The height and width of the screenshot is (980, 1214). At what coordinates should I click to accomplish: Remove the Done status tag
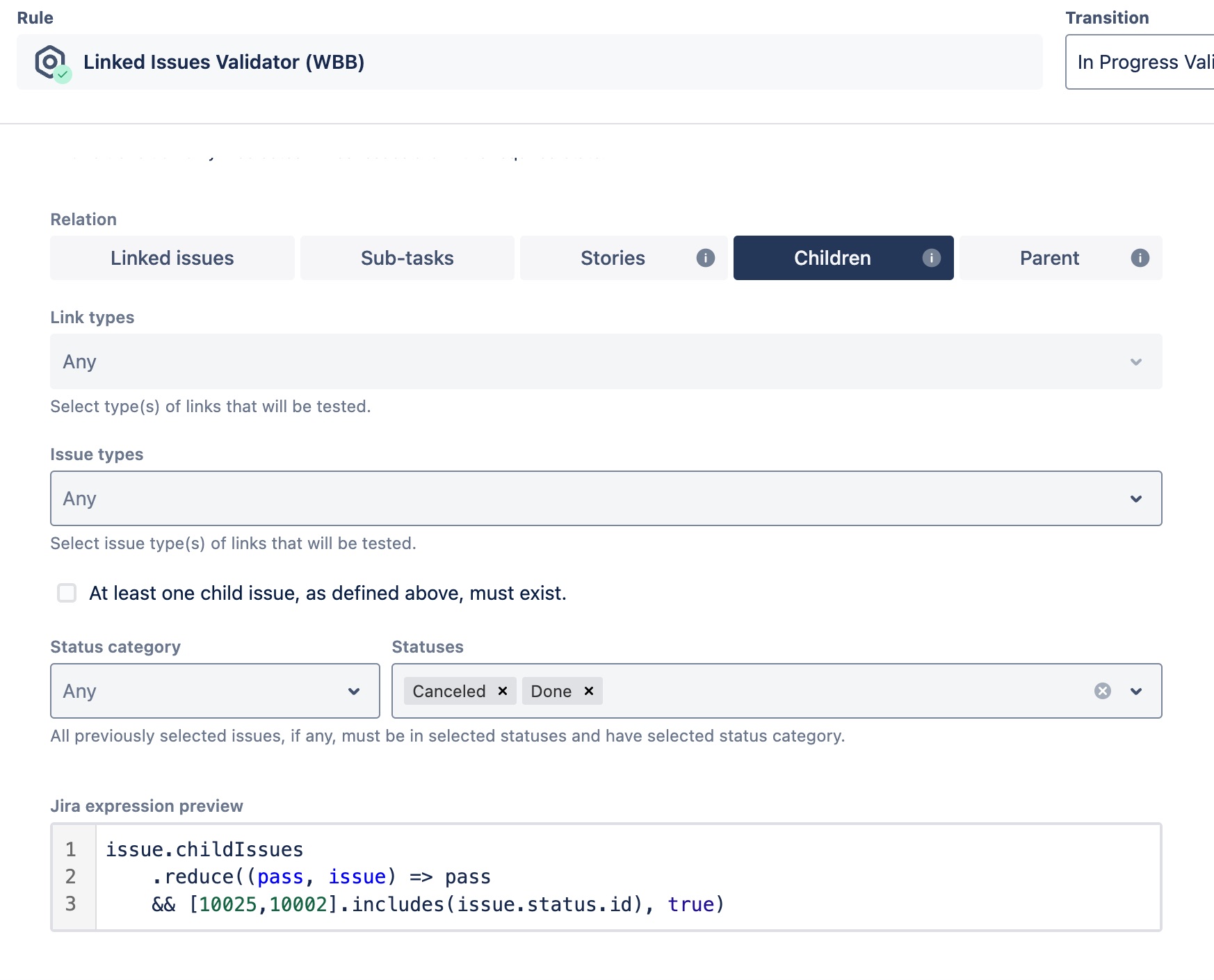pos(588,691)
